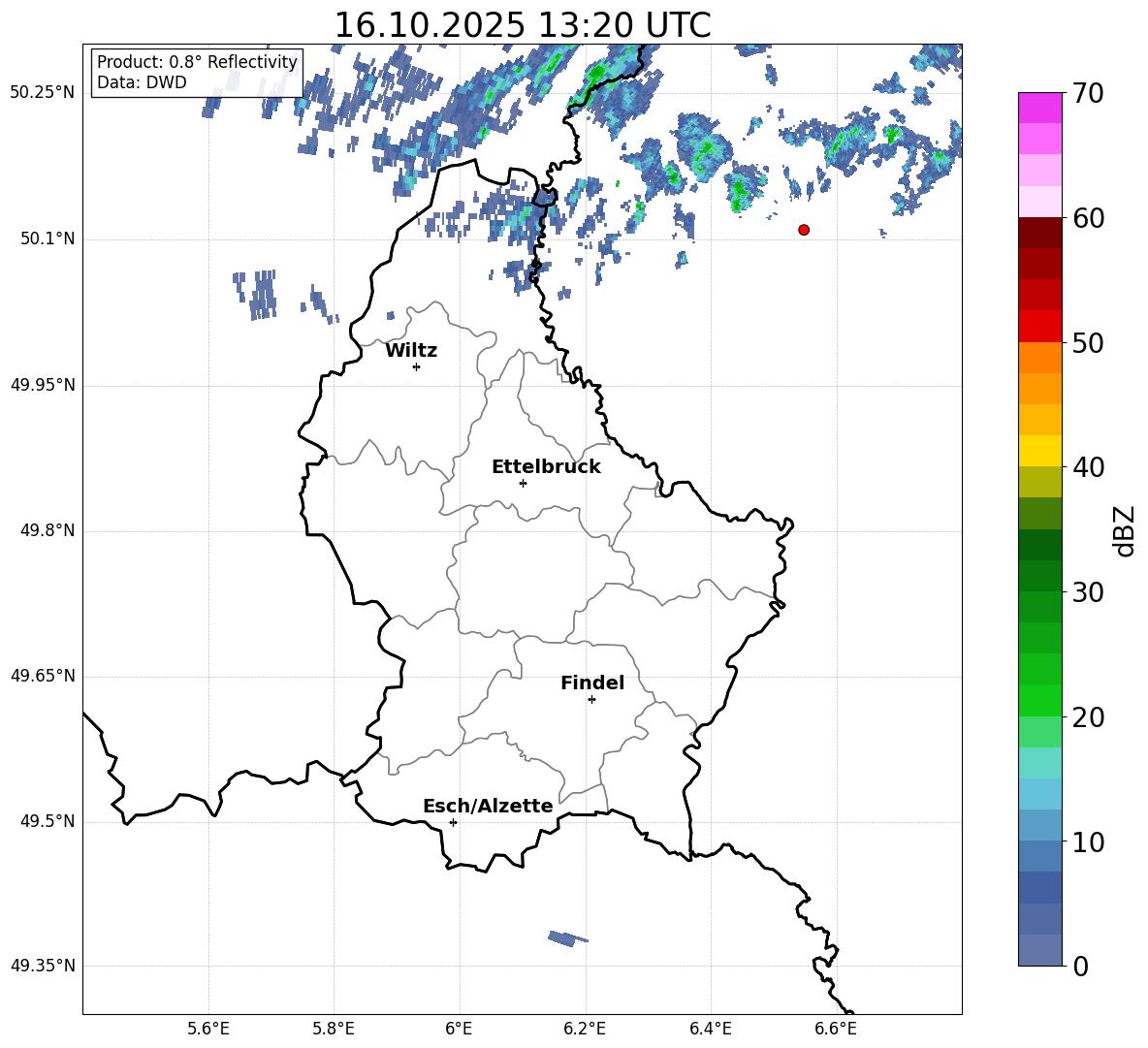This screenshot has height=1048, width=1148.
Task: Click the dark blue 0 dBZ colorbar segment
Action: pyautogui.click(x=1040, y=950)
